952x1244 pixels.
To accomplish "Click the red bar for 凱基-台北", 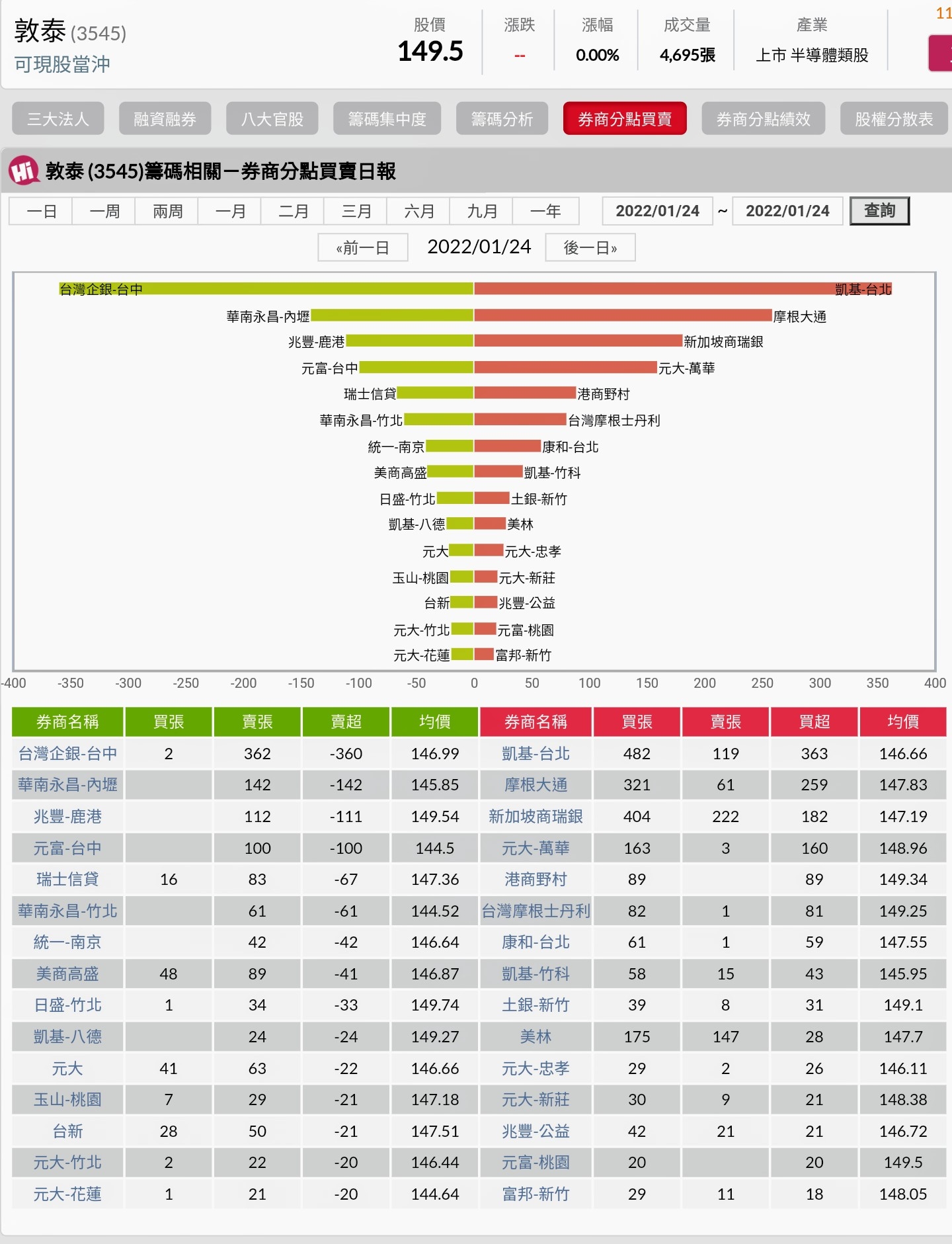I will pos(683,289).
